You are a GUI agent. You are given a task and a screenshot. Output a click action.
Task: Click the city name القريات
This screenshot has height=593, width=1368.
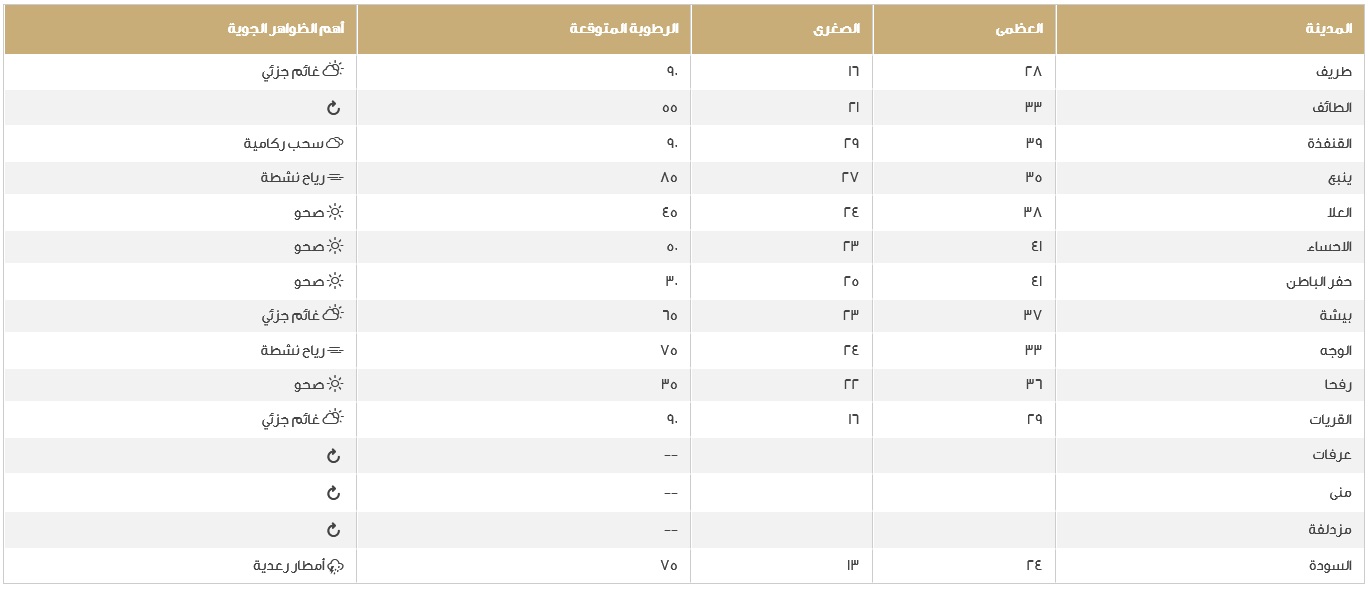pyautogui.click(x=1330, y=420)
